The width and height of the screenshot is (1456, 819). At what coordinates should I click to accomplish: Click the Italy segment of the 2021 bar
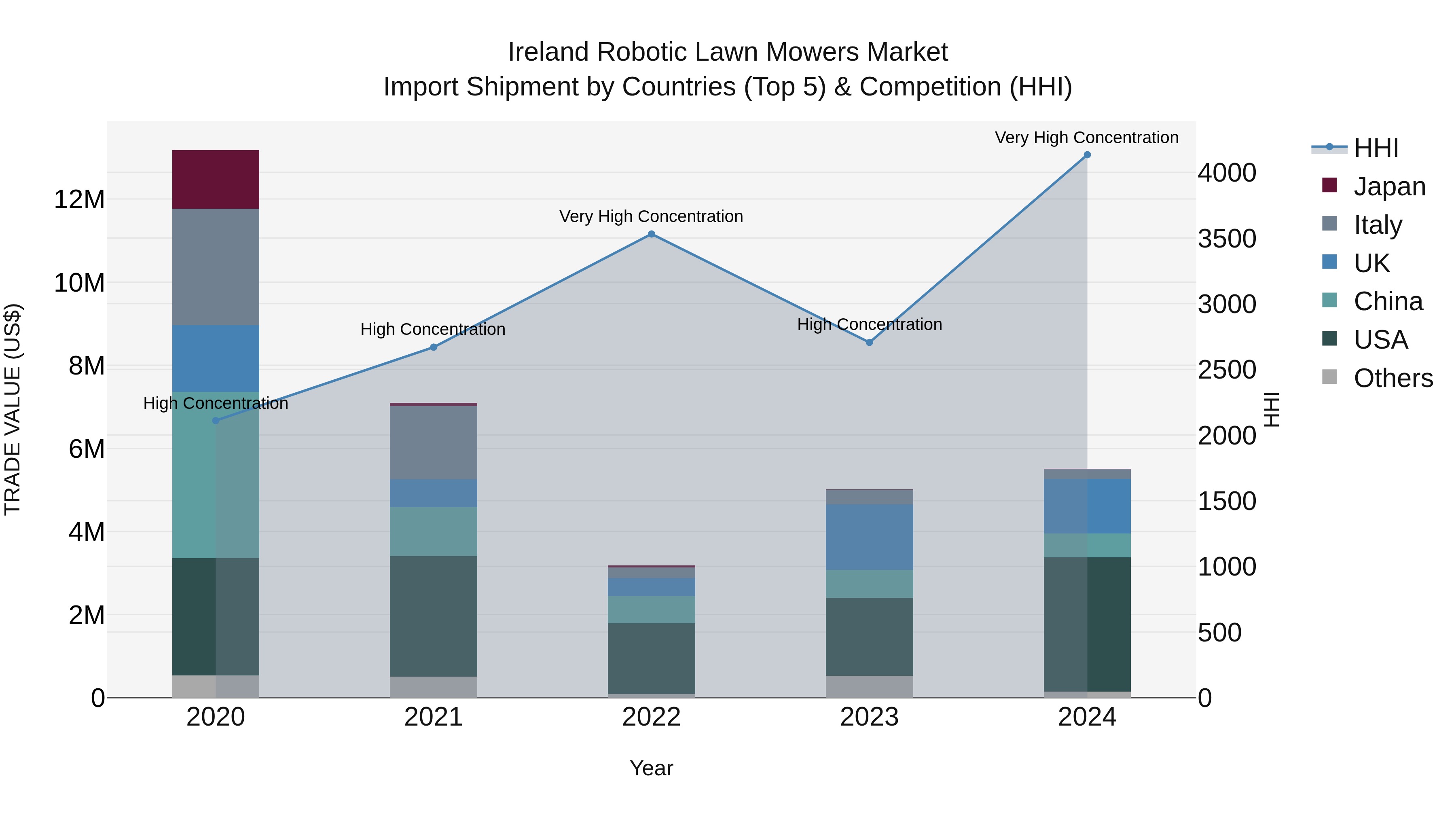pyautogui.click(x=434, y=443)
